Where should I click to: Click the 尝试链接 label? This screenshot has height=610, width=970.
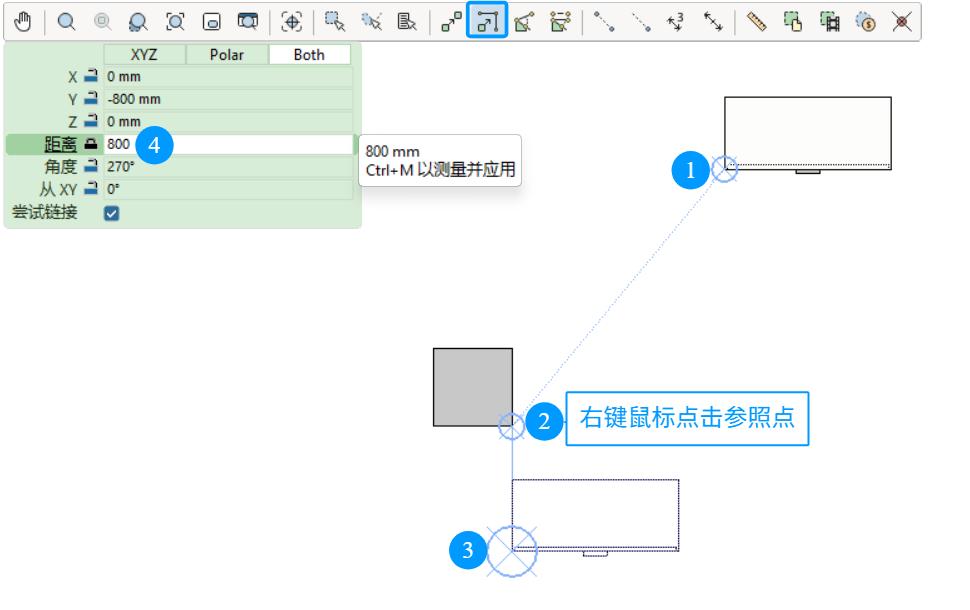pyautogui.click(x=45, y=212)
